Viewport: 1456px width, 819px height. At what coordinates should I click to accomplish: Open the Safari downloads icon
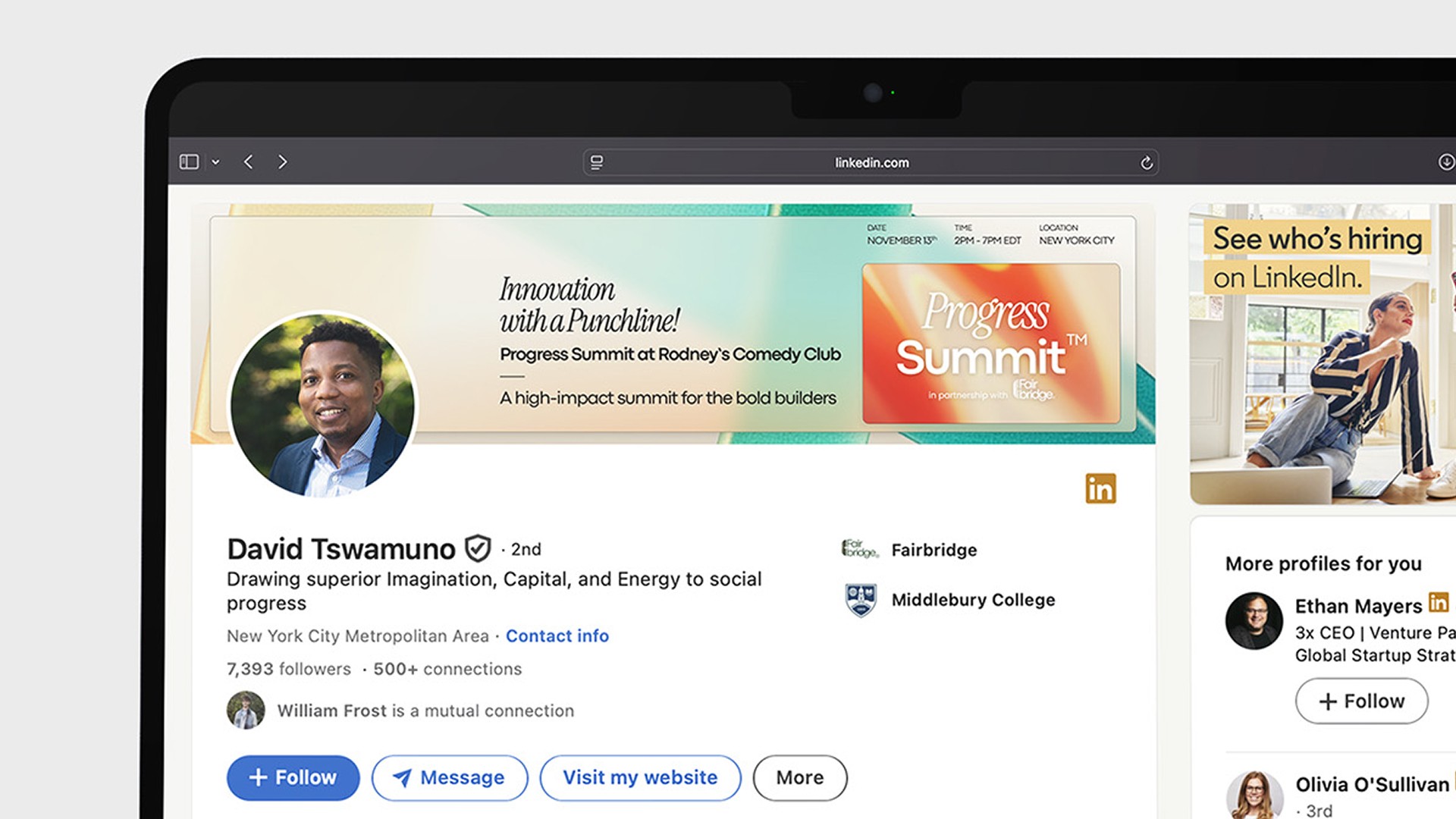[x=1445, y=162]
